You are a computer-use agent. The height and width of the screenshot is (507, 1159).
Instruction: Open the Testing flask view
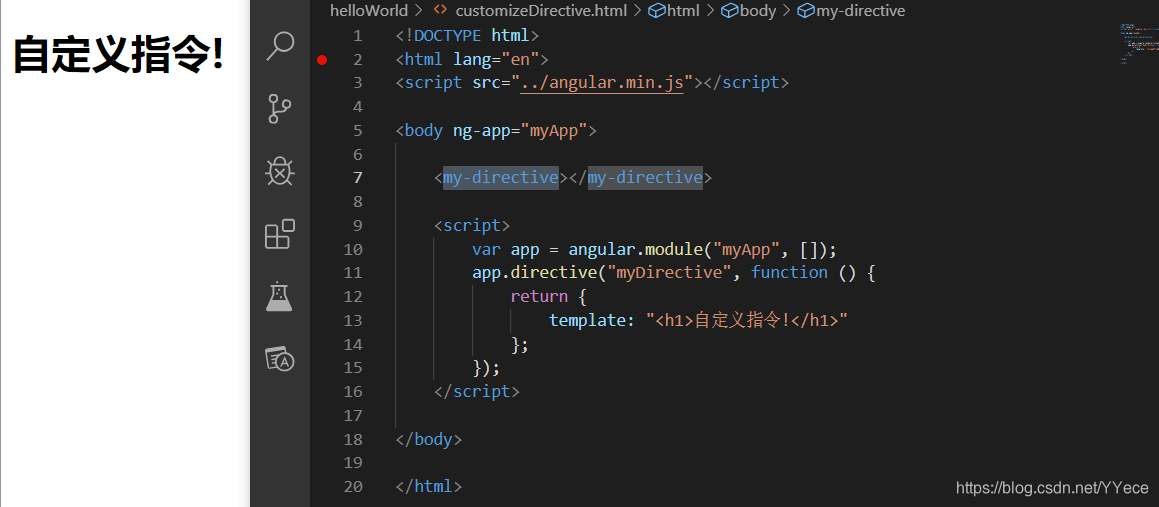279,296
